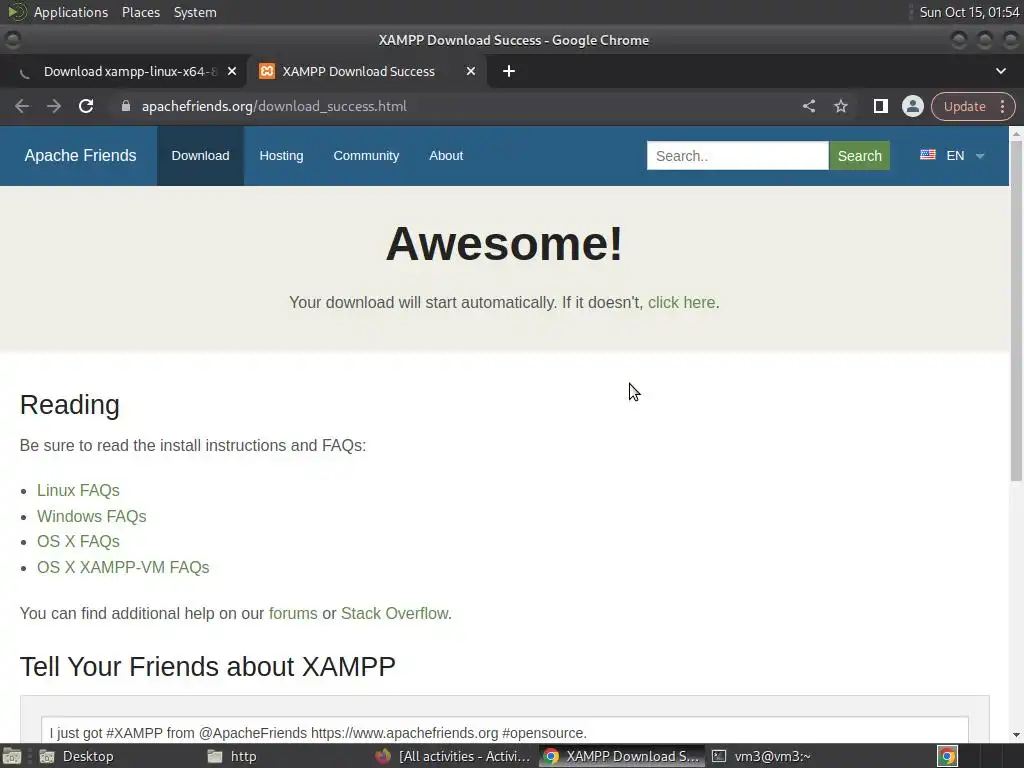Click the Update button in Chrome
The height and width of the screenshot is (768, 1024).
964,106
